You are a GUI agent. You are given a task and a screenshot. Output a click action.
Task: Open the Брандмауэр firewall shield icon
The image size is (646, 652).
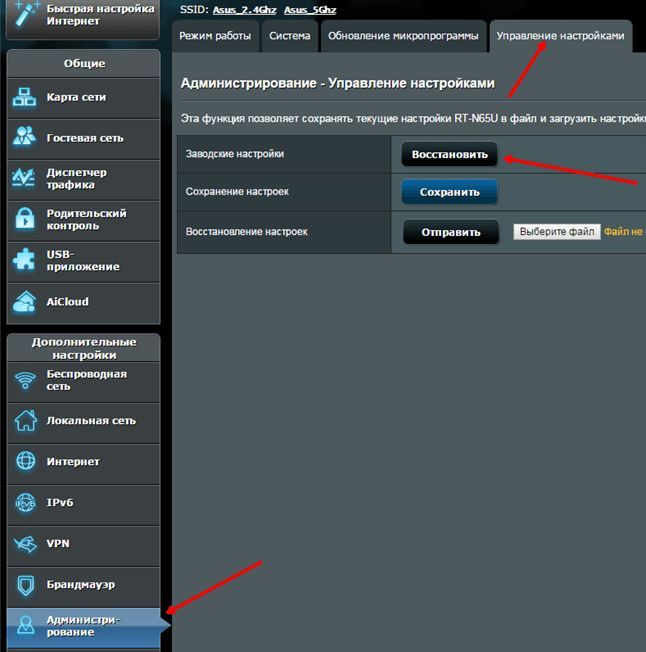[x=25, y=585]
